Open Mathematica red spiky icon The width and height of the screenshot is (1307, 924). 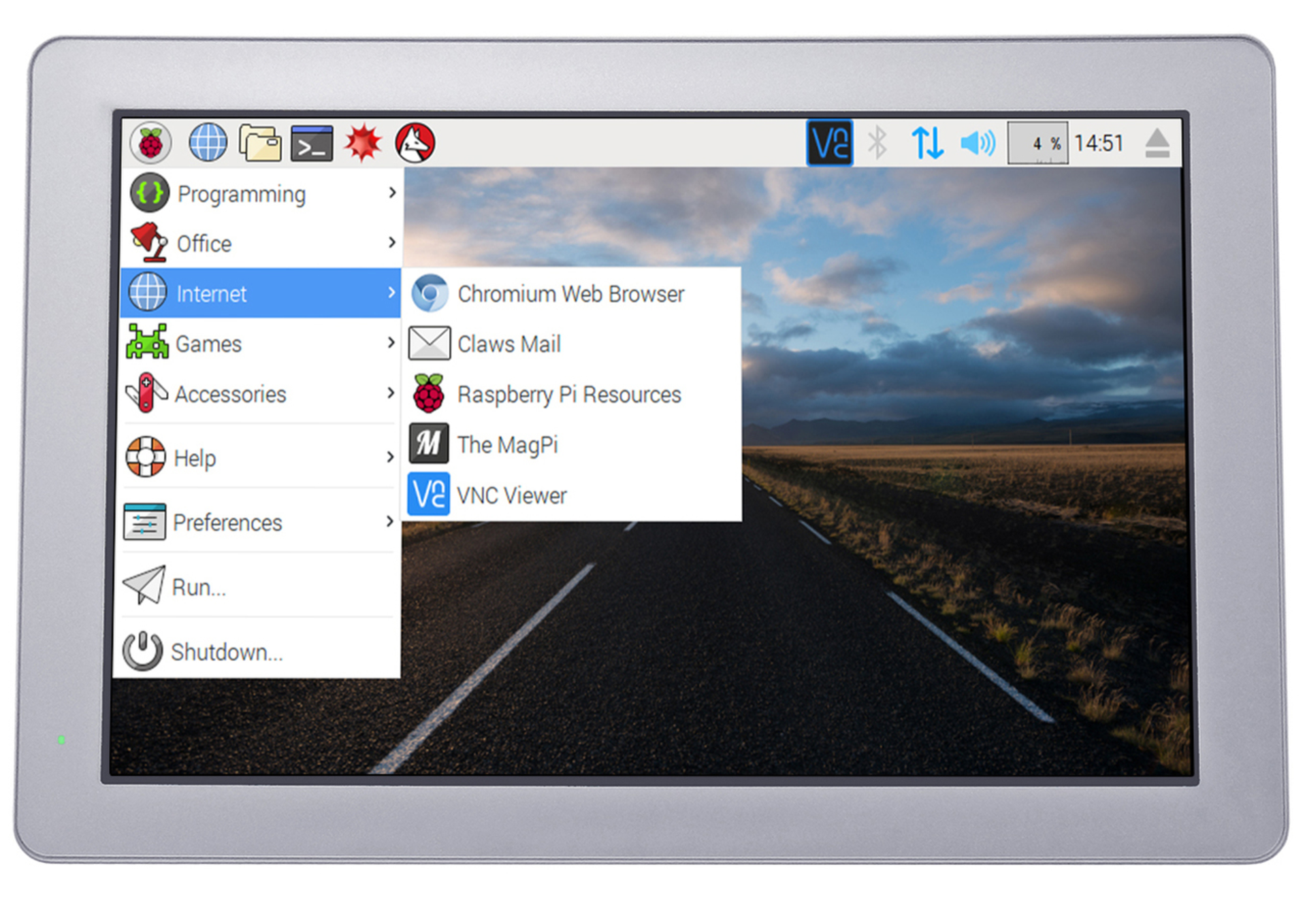click(363, 144)
